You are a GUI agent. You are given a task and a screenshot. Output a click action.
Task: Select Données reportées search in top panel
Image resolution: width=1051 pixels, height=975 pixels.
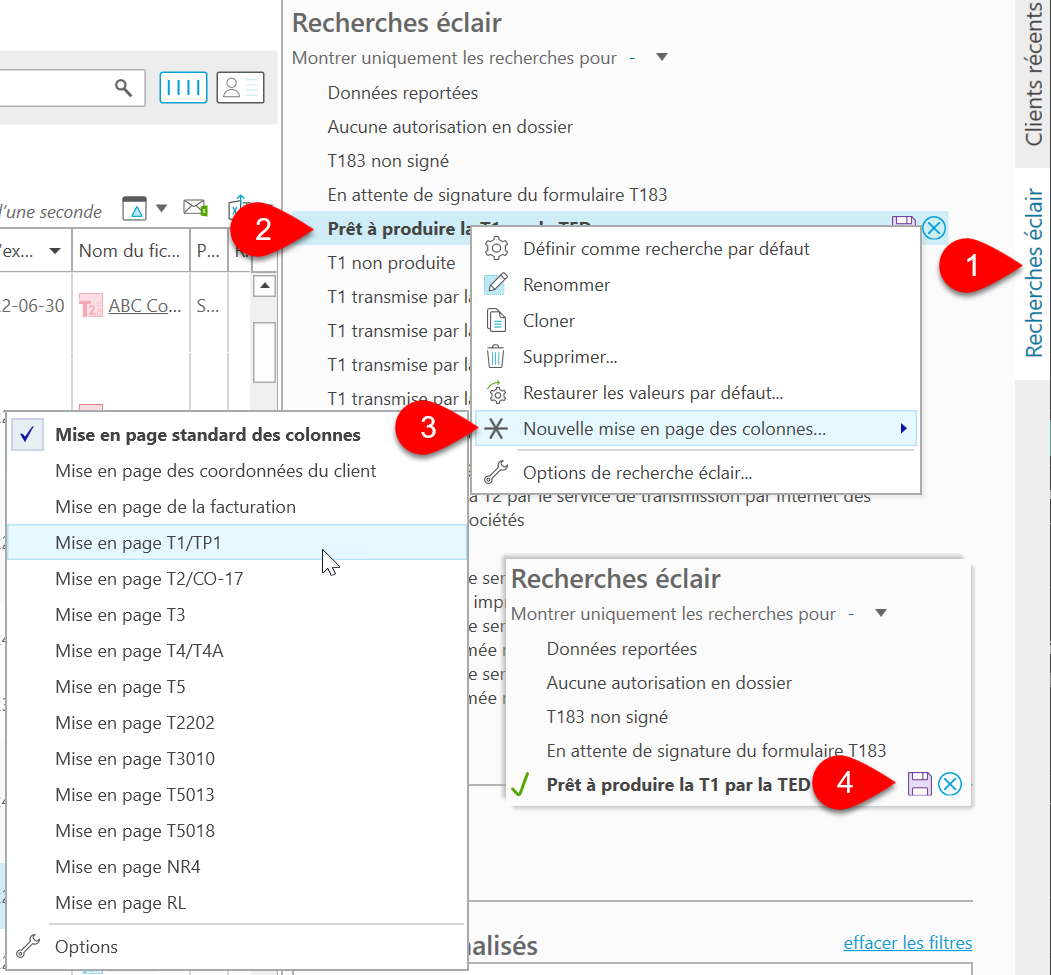(403, 93)
